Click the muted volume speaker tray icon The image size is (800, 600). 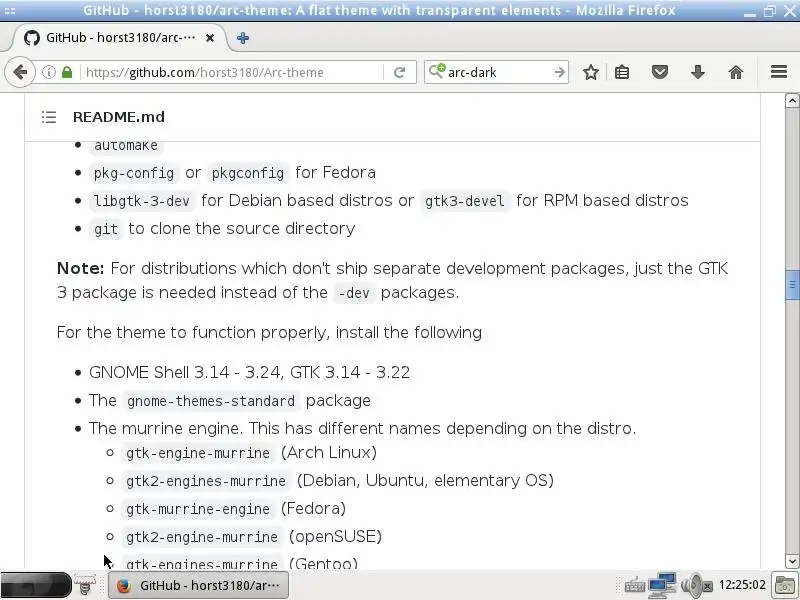tap(696, 585)
